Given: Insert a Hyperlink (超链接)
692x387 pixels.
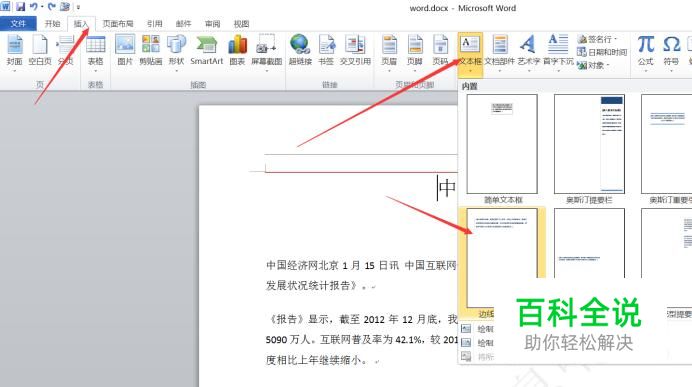Looking at the screenshot, I should tap(300, 50).
